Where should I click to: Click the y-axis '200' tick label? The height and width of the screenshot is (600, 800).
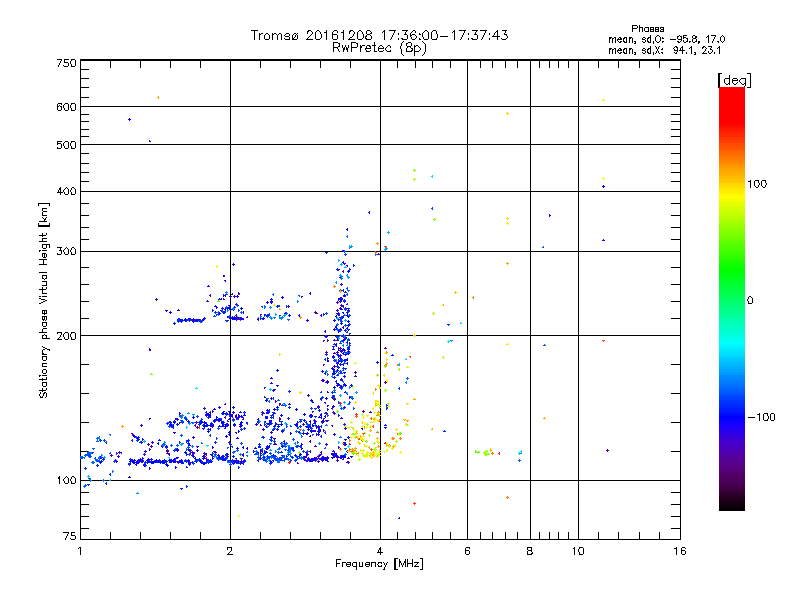point(66,336)
